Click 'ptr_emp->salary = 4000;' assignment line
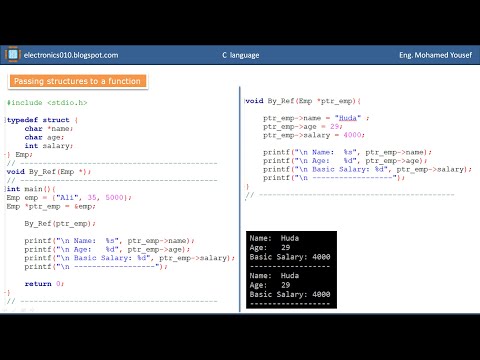 [314, 135]
